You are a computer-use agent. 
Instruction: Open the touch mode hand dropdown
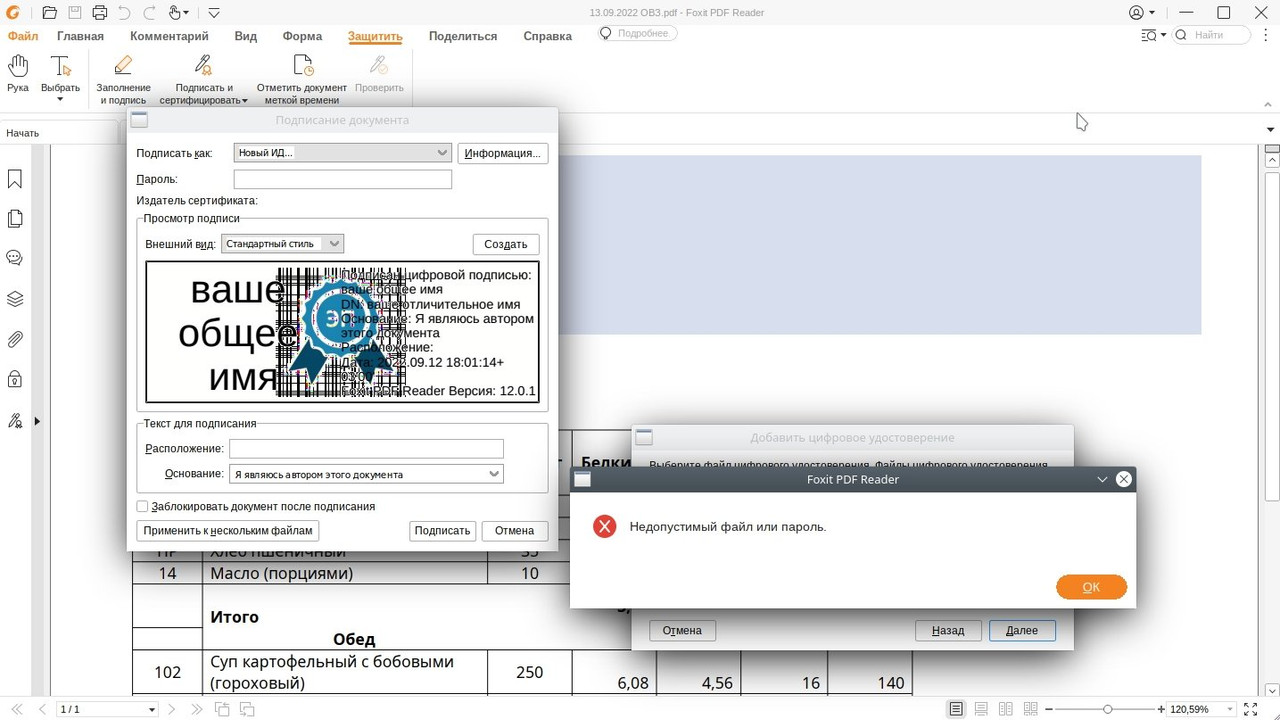click(179, 13)
